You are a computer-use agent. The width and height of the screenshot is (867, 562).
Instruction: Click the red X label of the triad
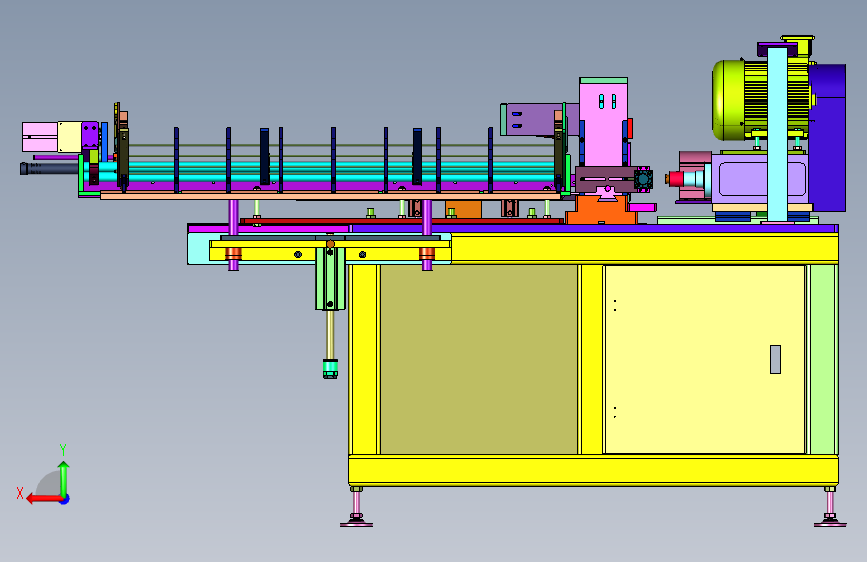click(20, 493)
